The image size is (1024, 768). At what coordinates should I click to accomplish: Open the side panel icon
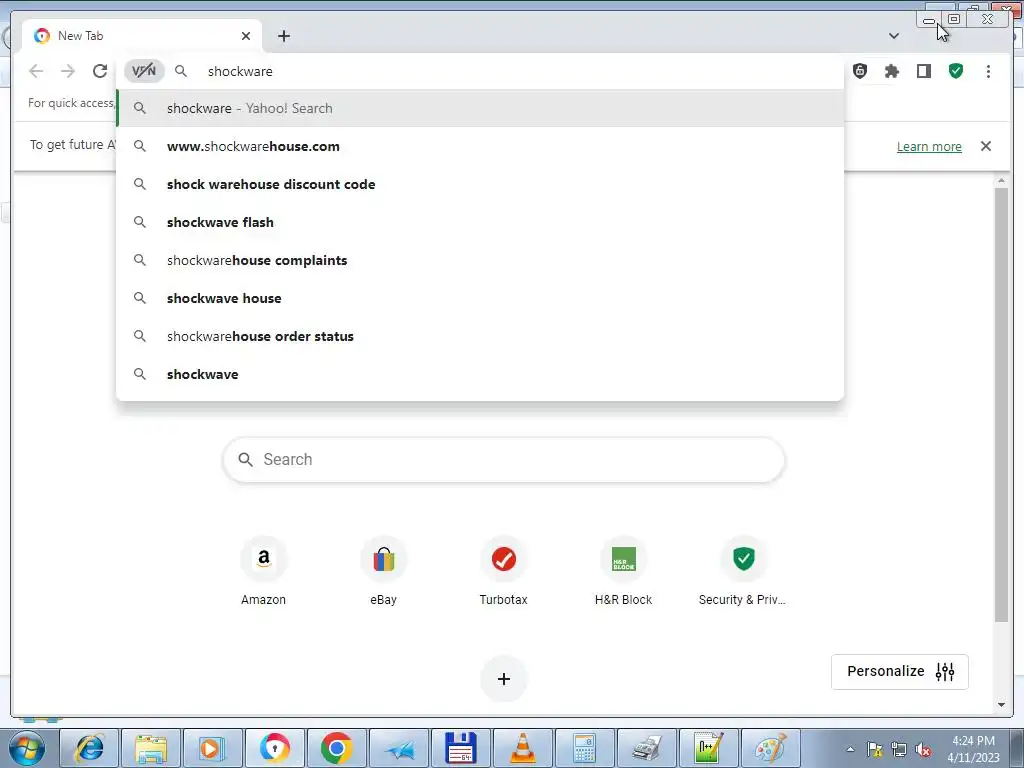(923, 71)
